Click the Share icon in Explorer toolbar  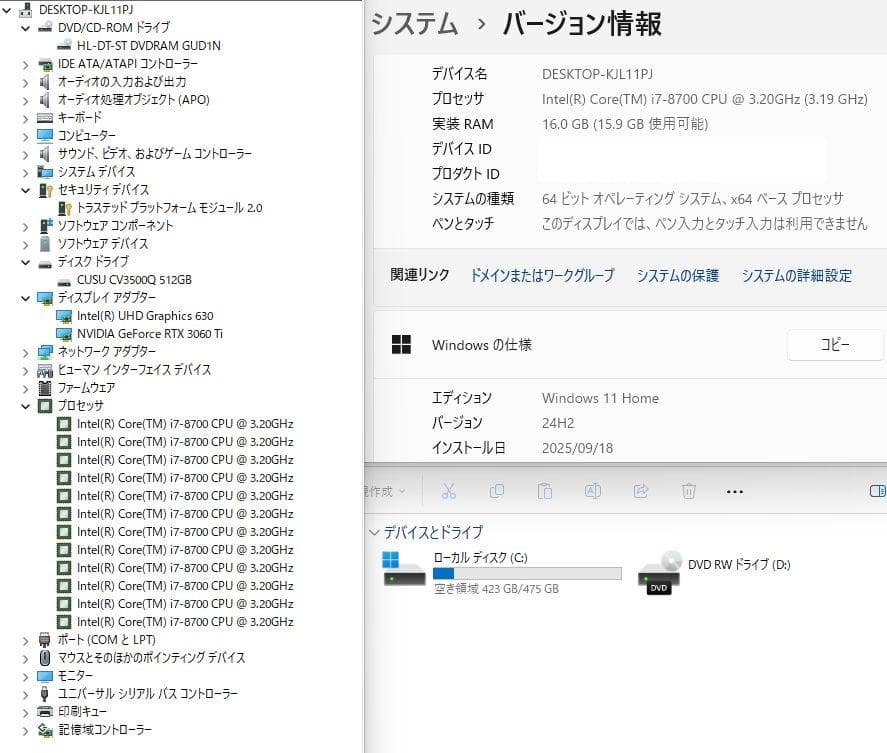tap(641, 491)
